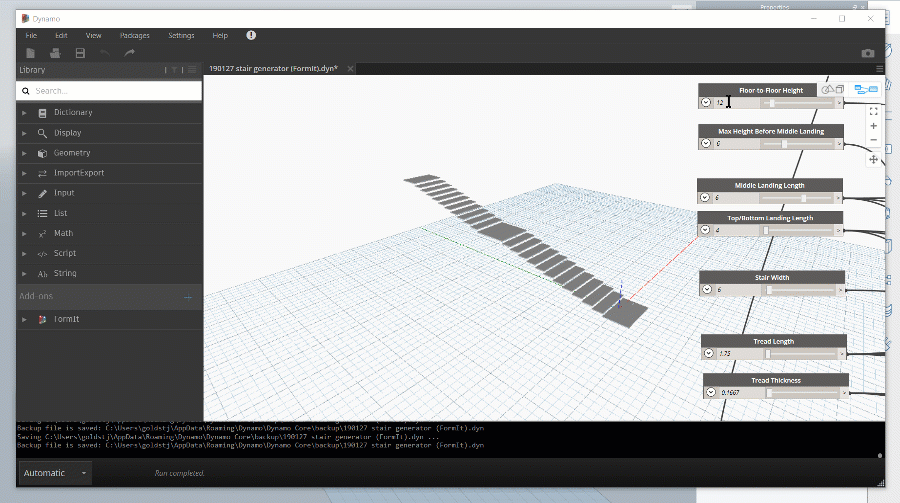Click the Dictionary category book icon
900x503 pixels.
click(x=42, y=113)
